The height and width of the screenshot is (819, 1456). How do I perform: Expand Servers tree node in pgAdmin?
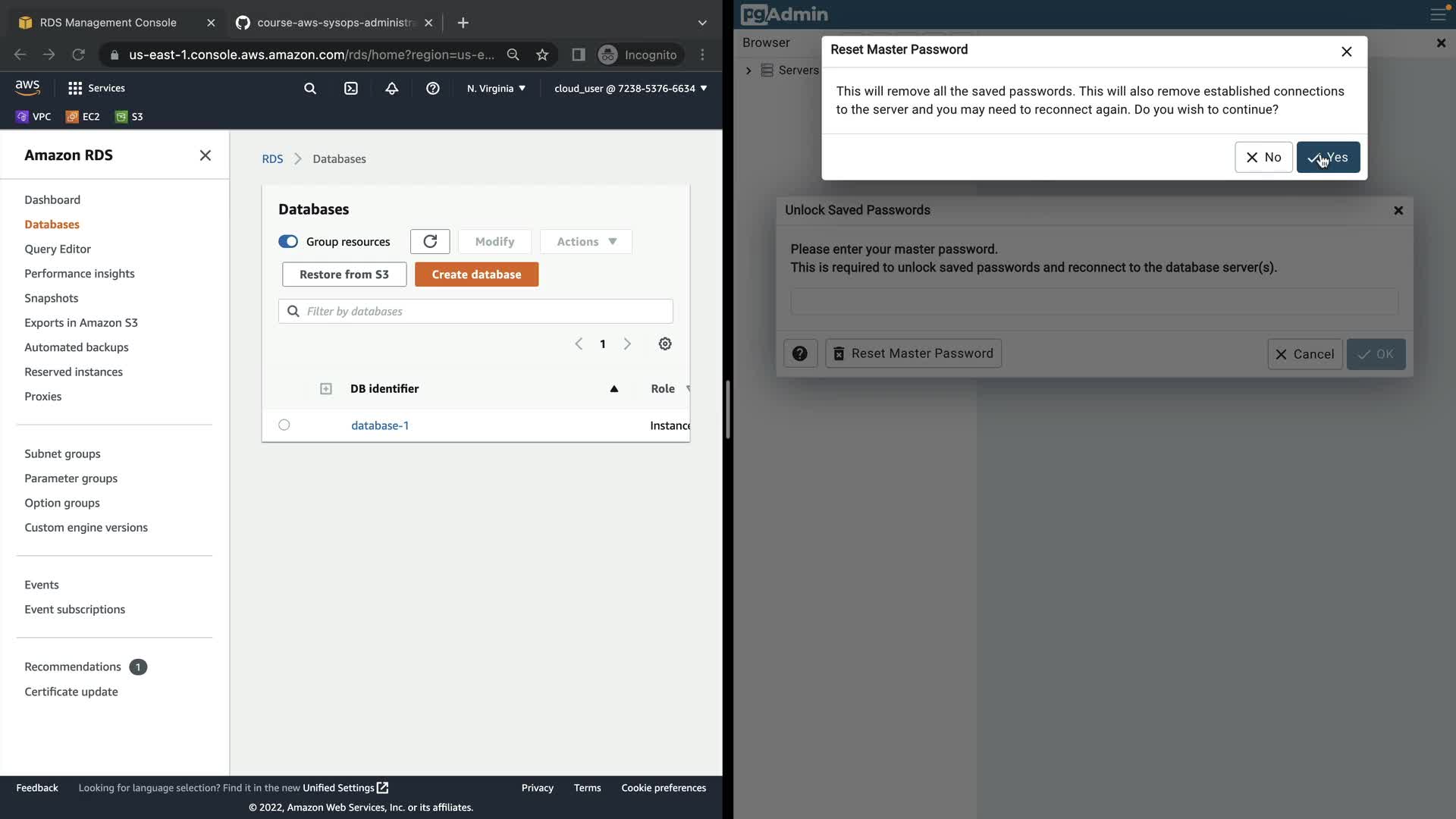click(x=748, y=71)
